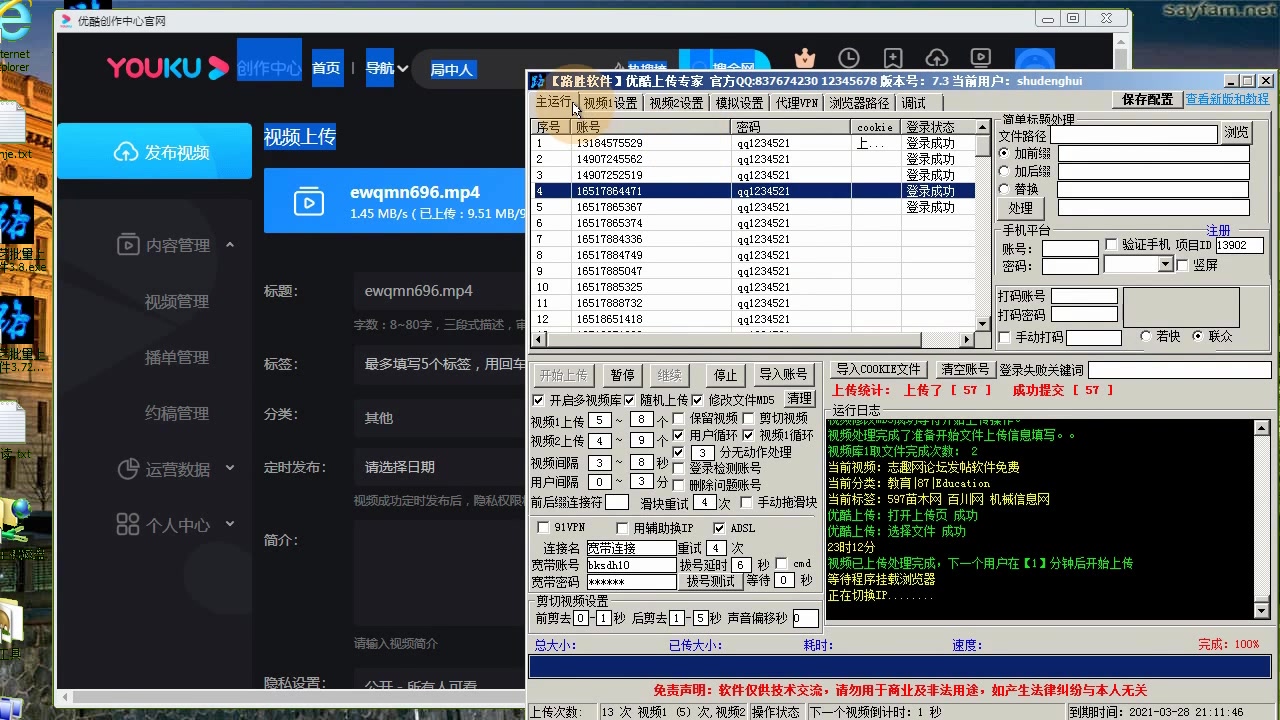
Task: Toggle ADSL checkbox
Action: (719, 528)
